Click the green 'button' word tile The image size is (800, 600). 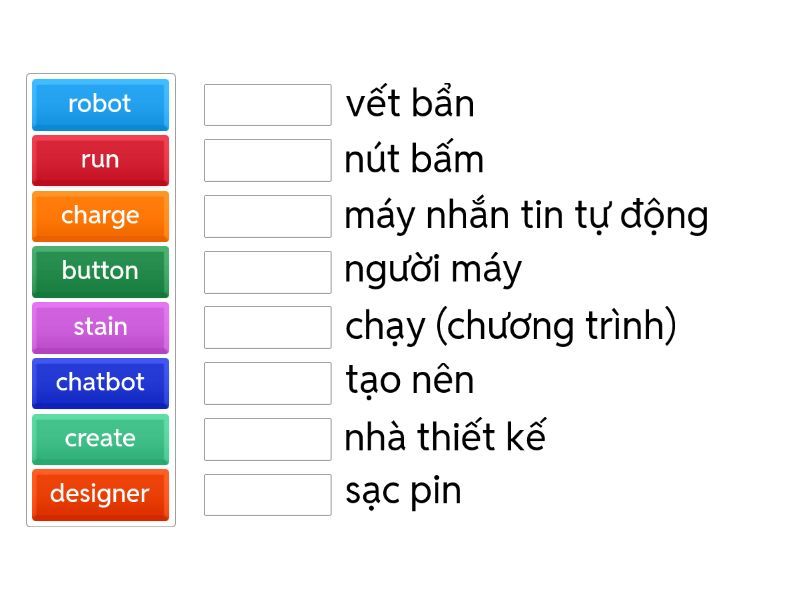coord(100,271)
